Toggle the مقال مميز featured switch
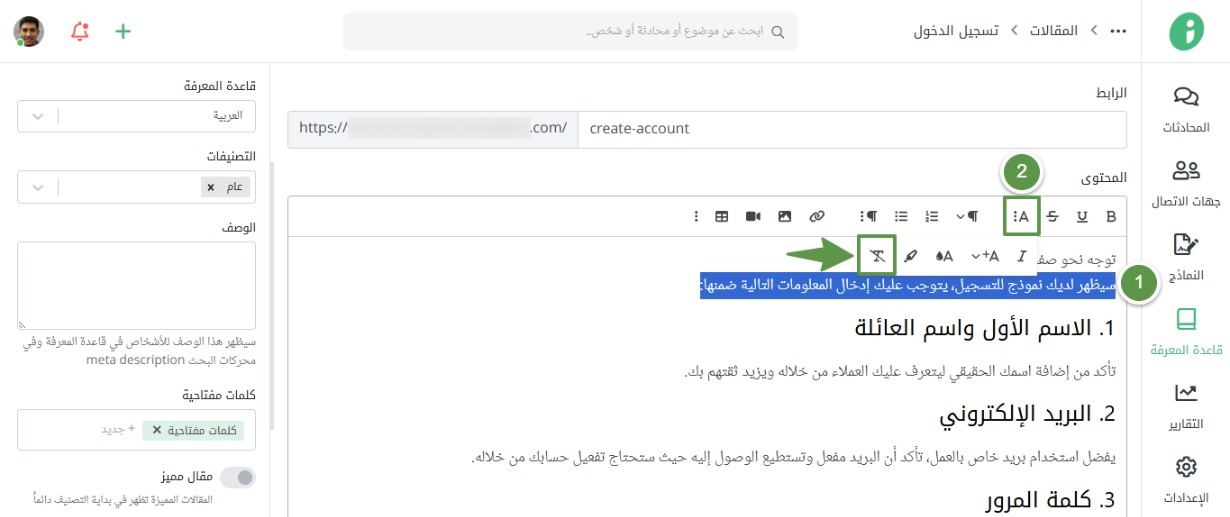The width and height of the screenshot is (1230, 517). (237, 477)
